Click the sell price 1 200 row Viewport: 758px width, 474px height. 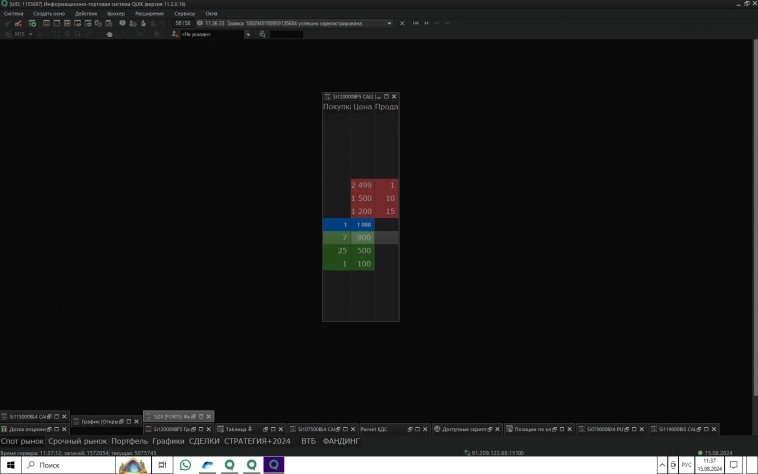[361, 212]
